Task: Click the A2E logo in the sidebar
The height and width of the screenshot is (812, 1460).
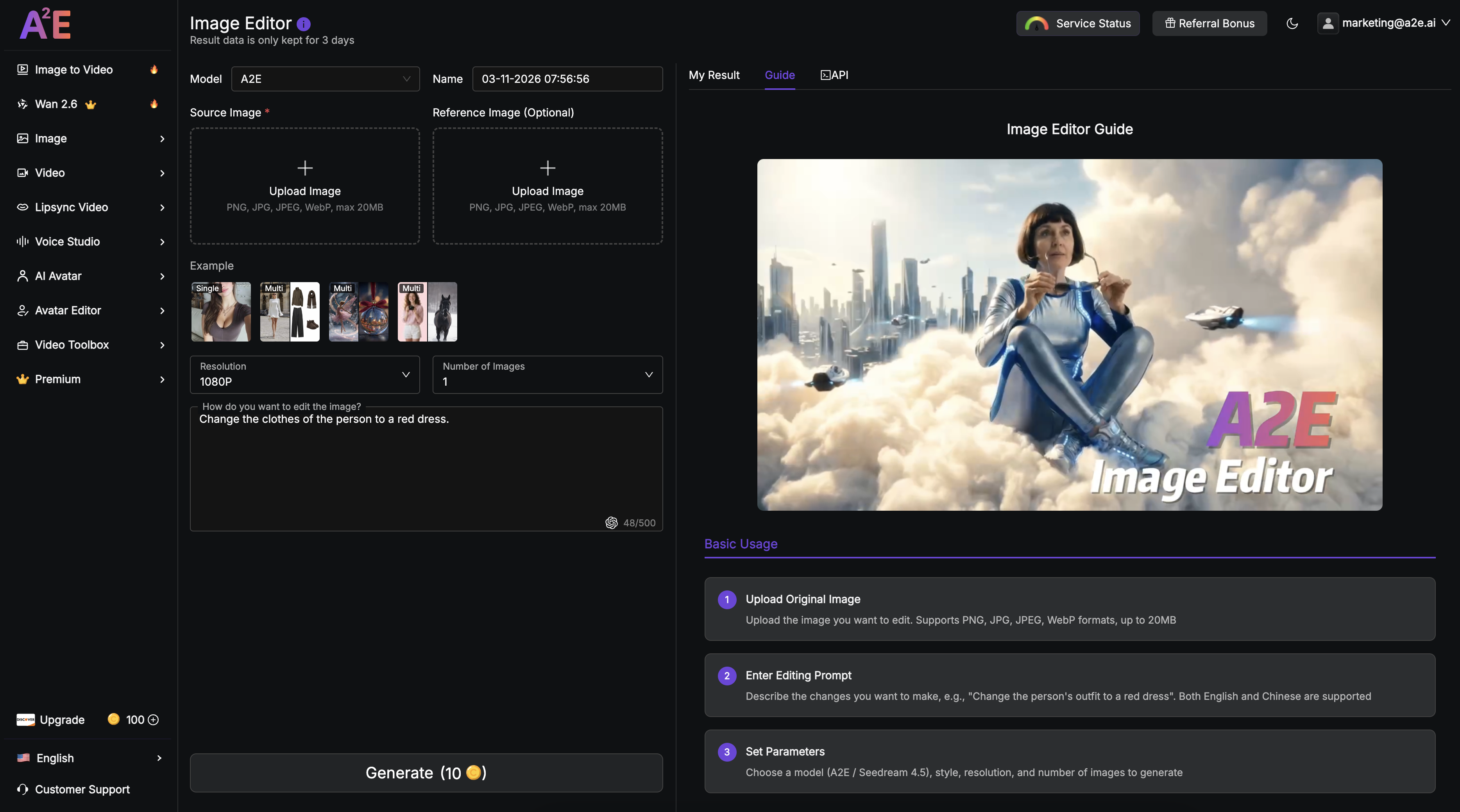Action: [45, 24]
